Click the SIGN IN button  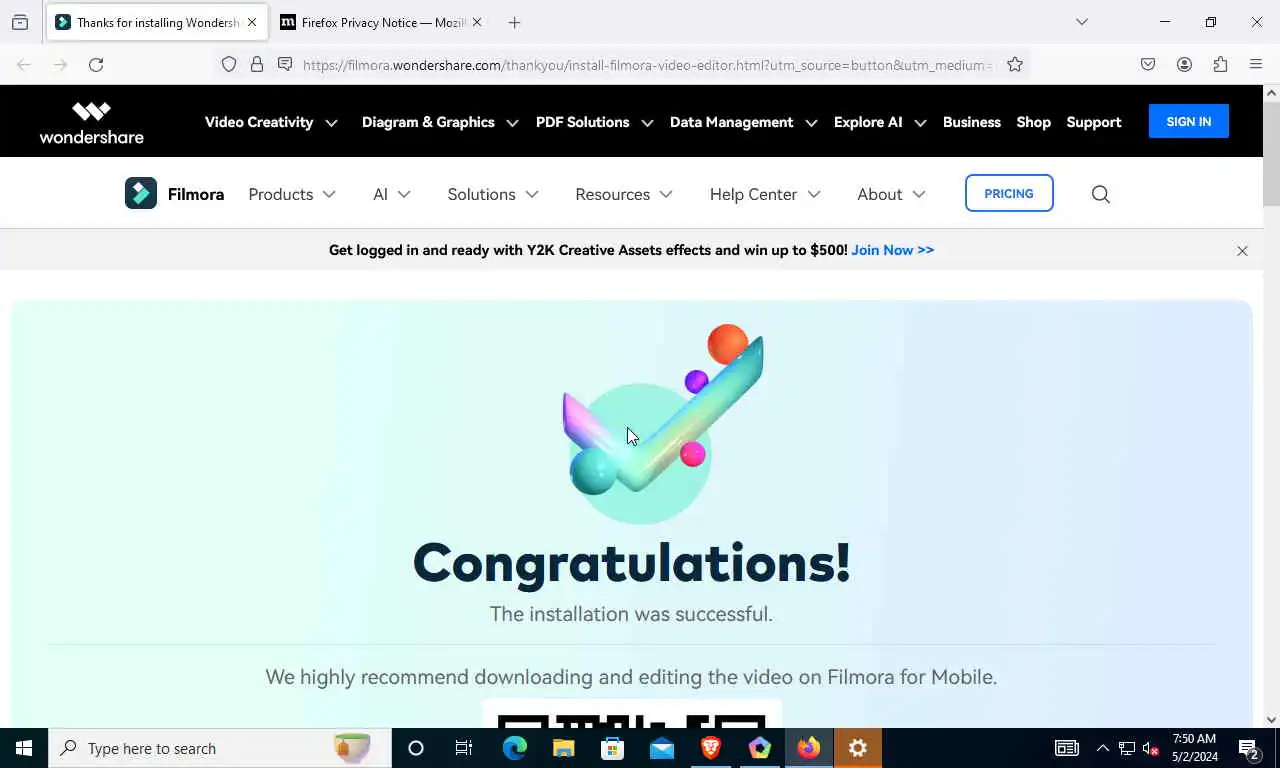click(x=1188, y=121)
